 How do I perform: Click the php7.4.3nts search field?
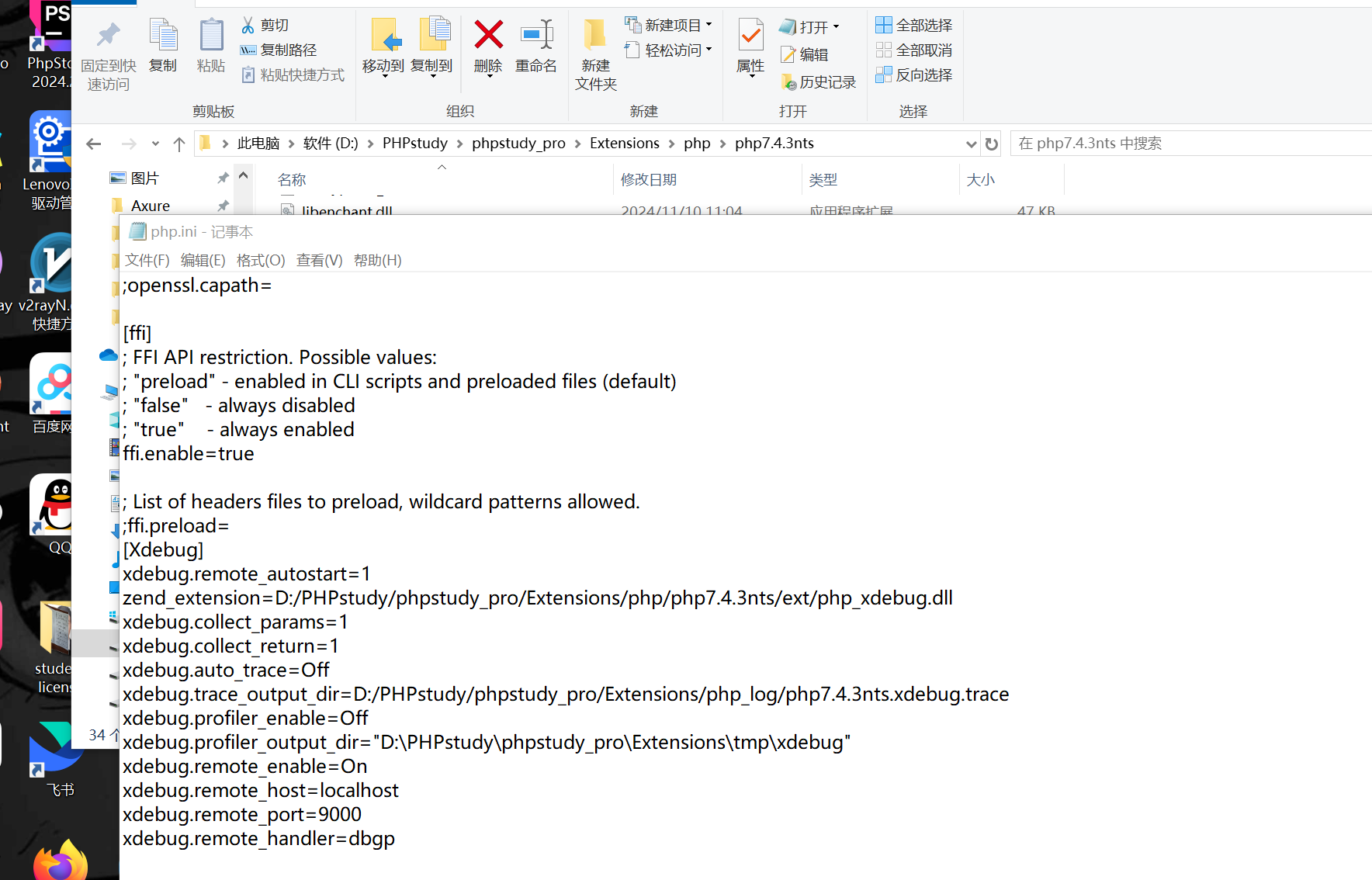coord(1191,144)
